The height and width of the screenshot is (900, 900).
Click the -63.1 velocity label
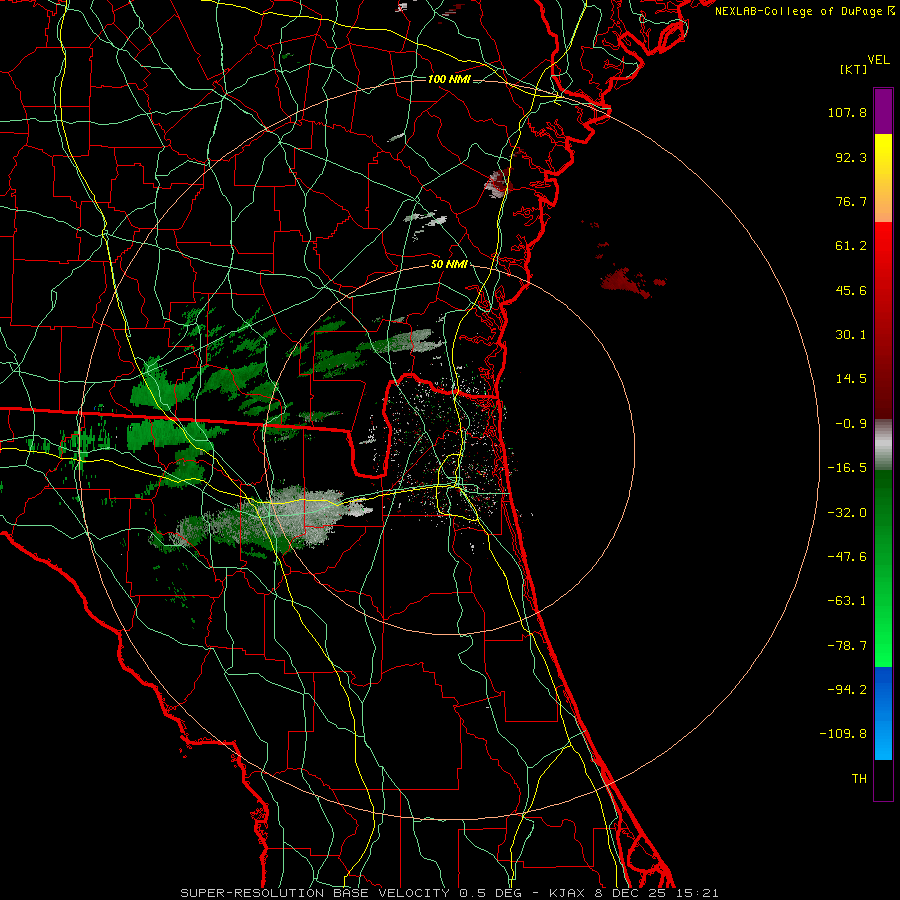click(x=847, y=601)
